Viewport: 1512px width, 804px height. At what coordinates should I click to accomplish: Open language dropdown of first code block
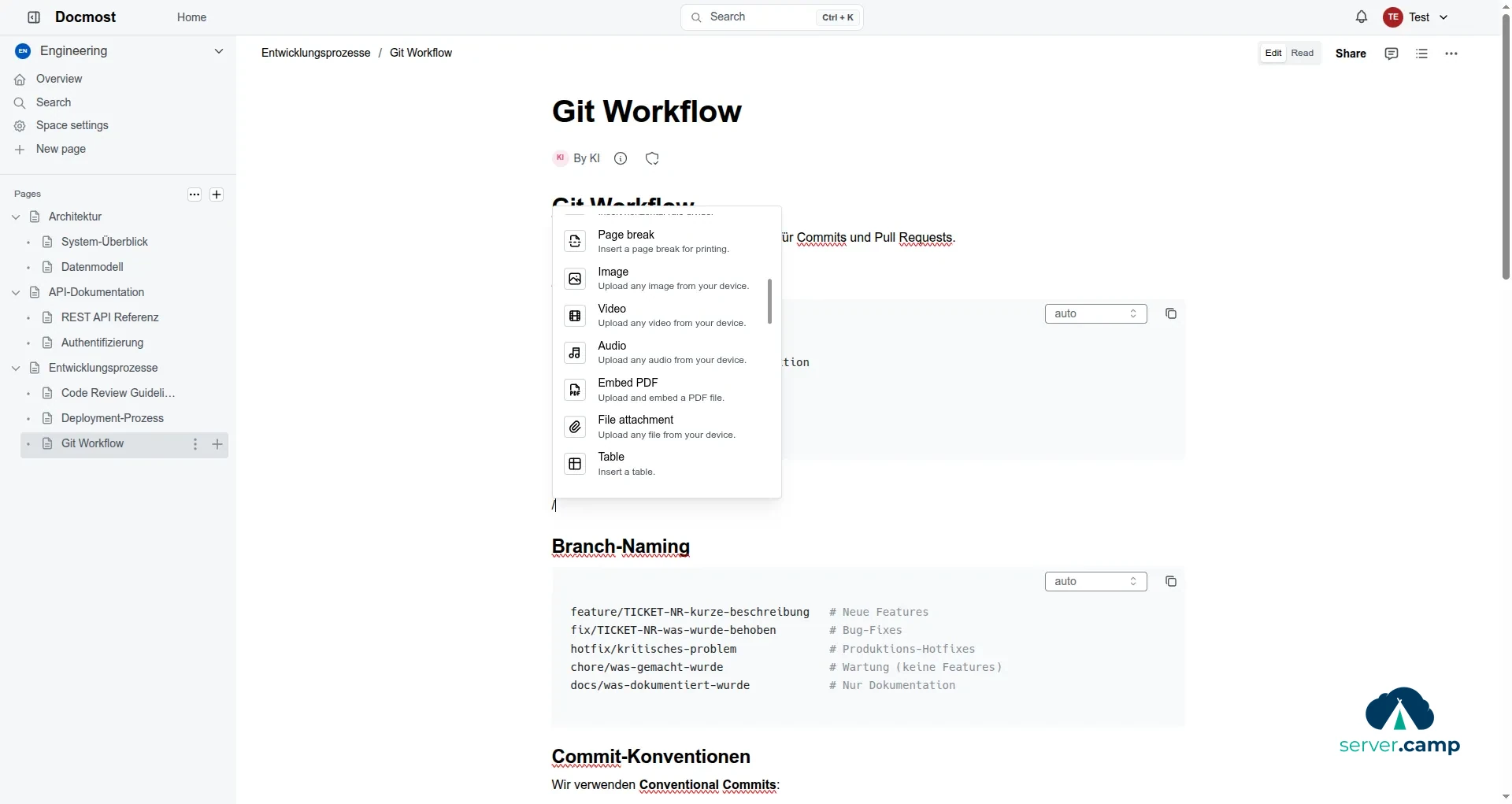coord(1095,313)
